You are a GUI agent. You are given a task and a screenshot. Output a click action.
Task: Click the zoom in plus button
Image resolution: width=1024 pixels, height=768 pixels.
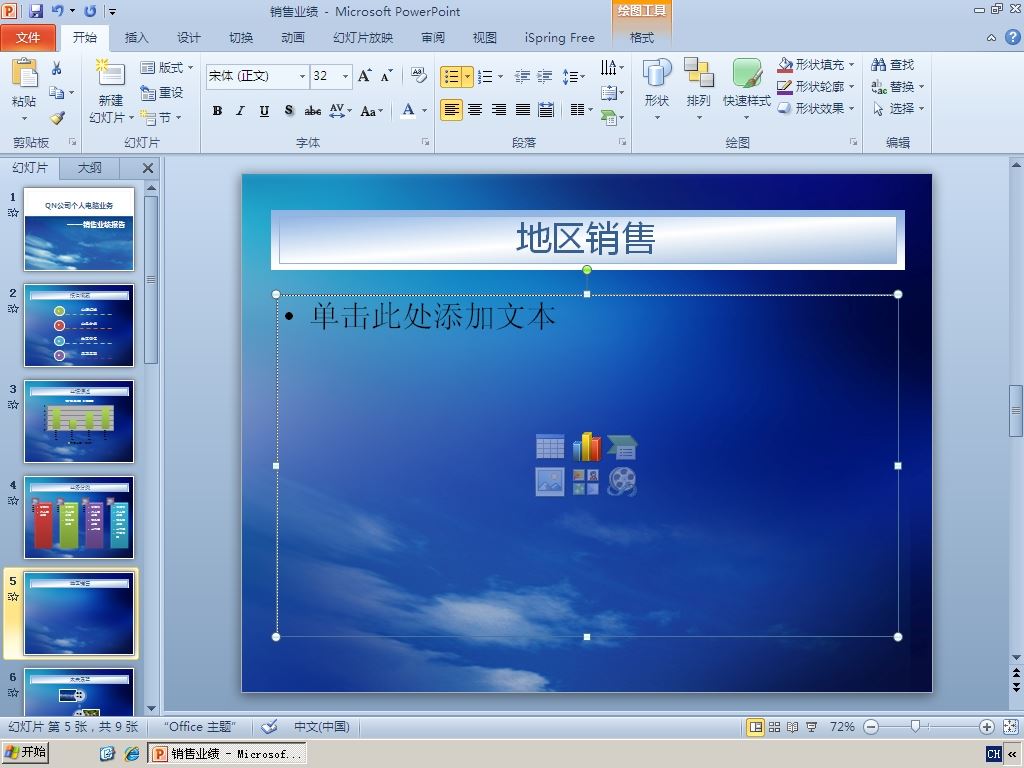987,727
